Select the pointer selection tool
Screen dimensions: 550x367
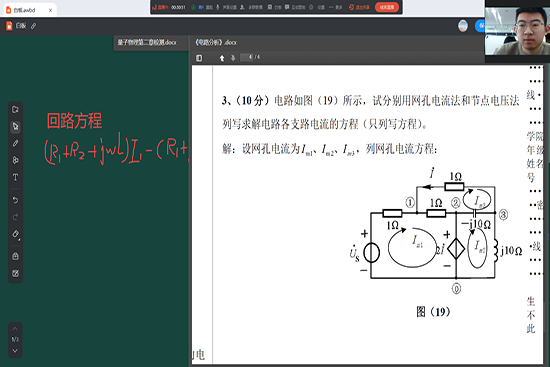15,127
